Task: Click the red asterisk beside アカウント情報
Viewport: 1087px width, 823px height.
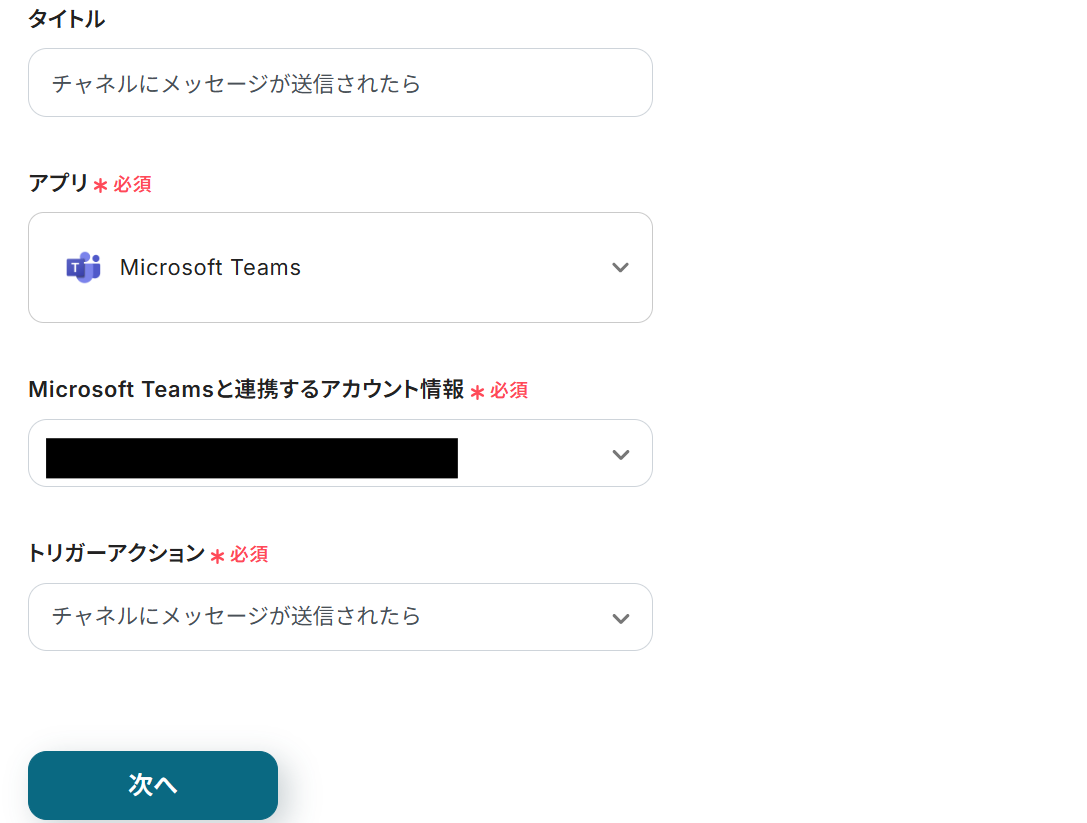Action: pos(477,392)
